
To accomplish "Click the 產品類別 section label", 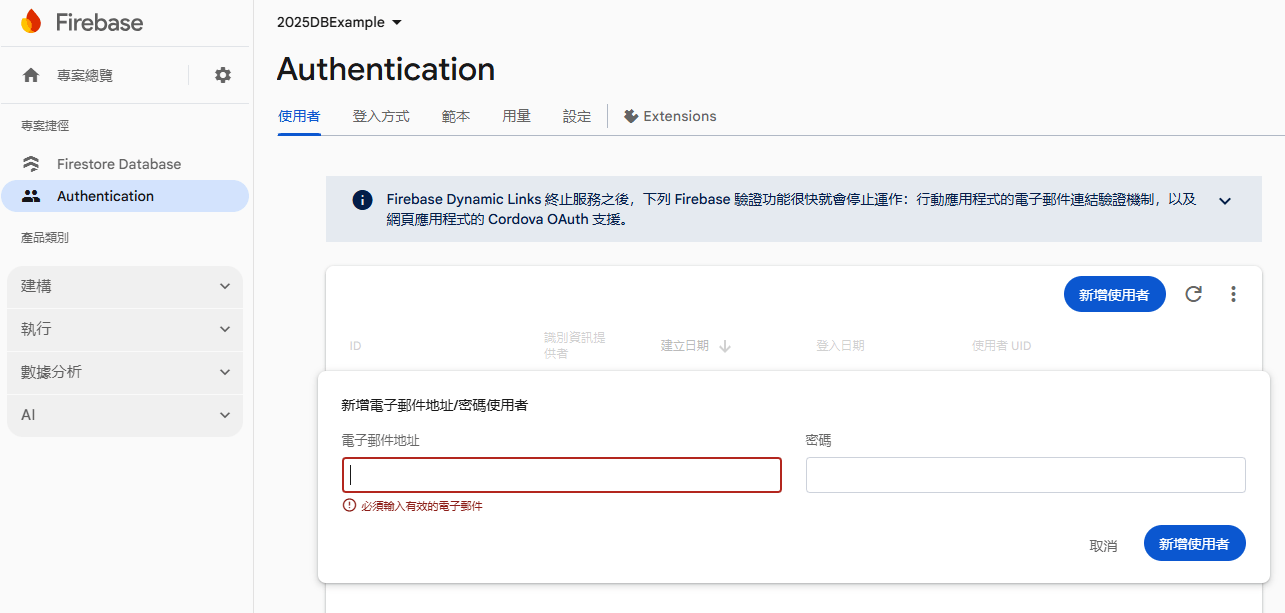I will pos(45,238).
